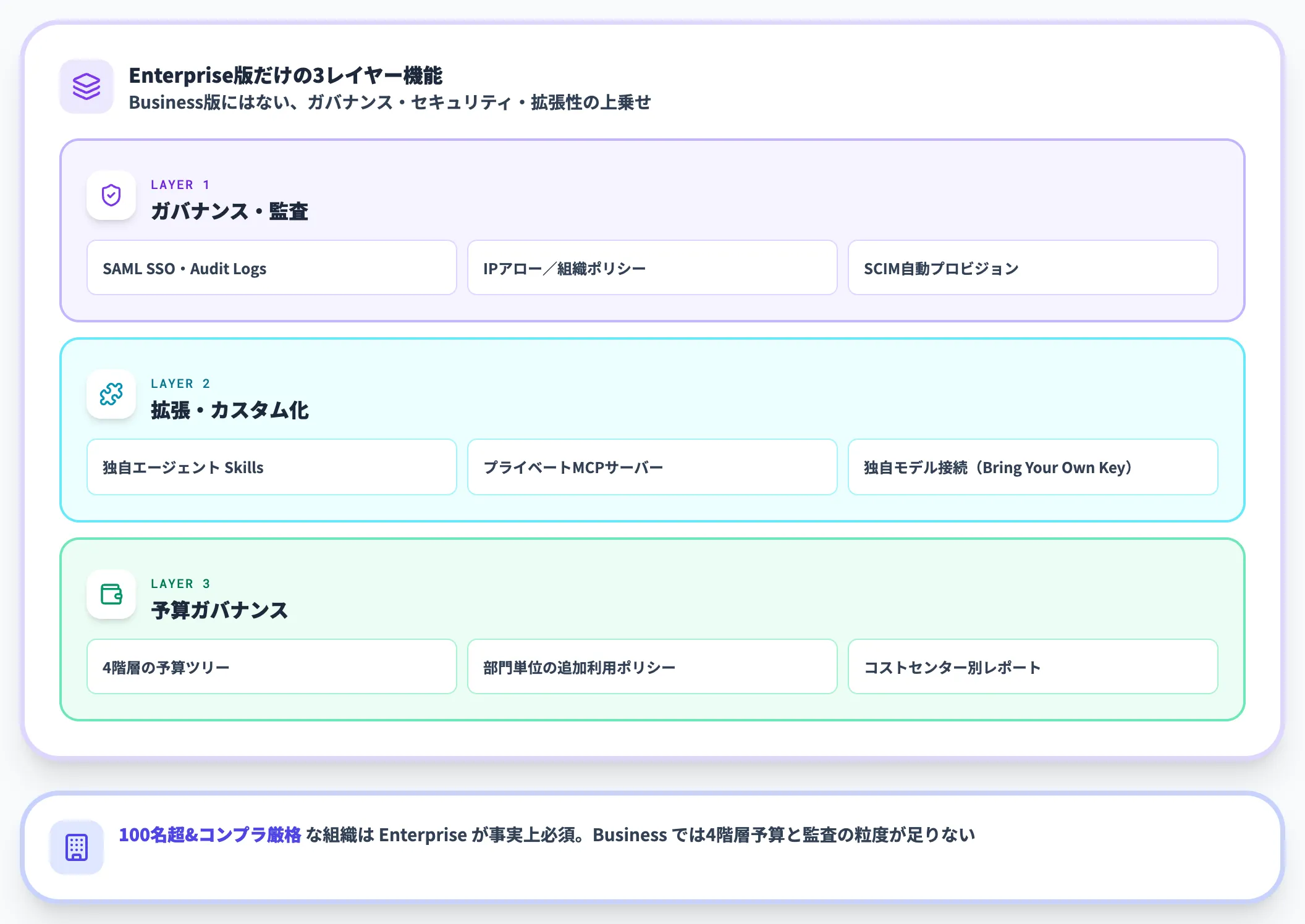1305x924 pixels.
Task: Select the shield icon beside Layer 1
Action: tap(111, 196)
